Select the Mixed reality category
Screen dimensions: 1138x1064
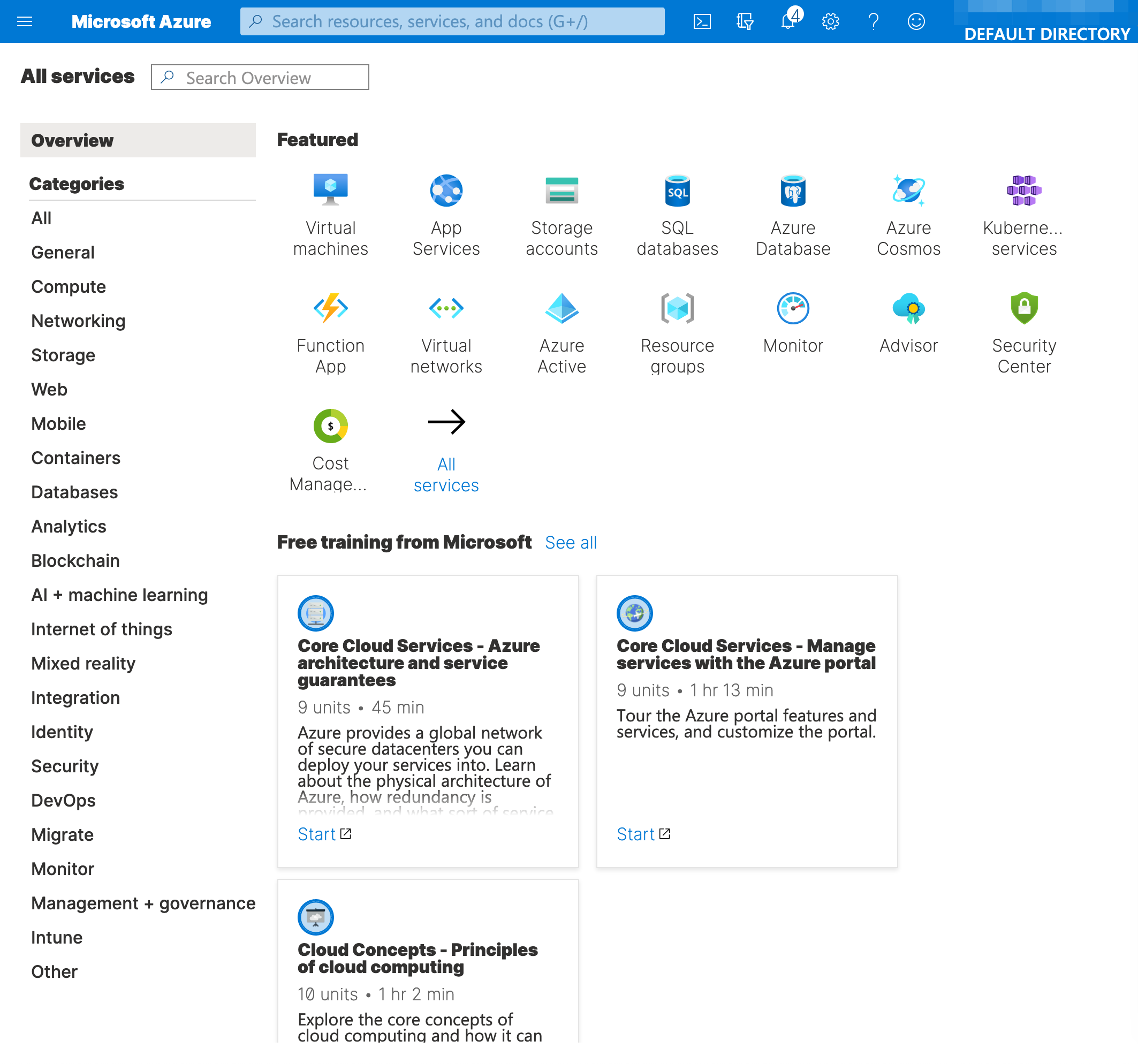[x=83, y=664]
